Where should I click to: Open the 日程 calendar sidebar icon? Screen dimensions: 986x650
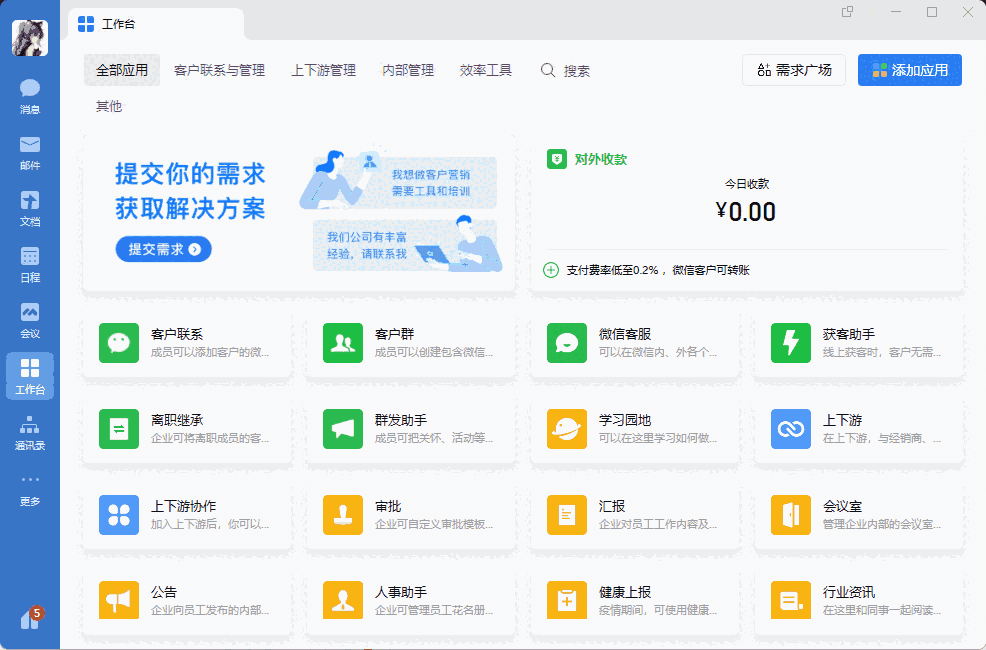click(x=30, y=263)
